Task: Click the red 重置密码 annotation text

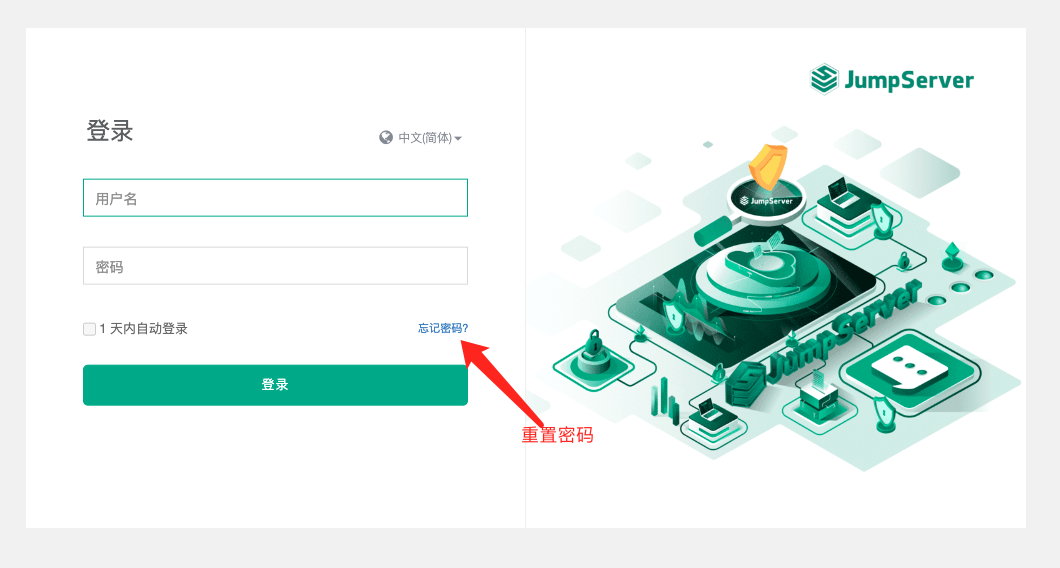Action: pos(557,435)
